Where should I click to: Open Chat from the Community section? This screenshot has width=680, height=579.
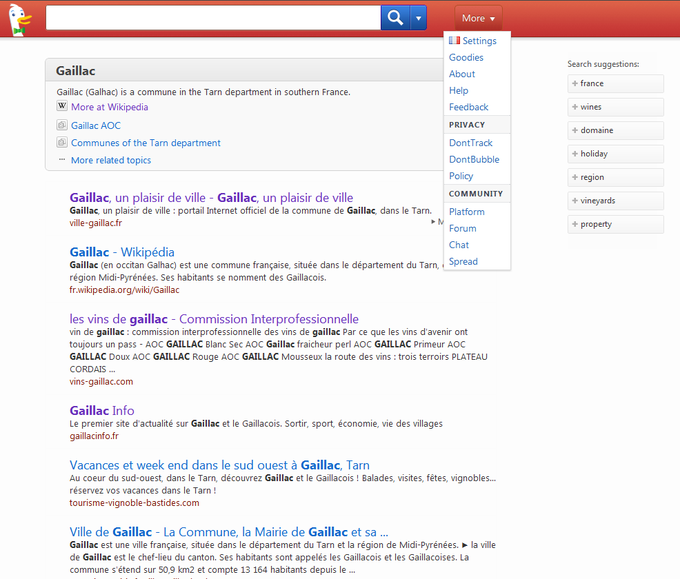click(x=459, y=245)
